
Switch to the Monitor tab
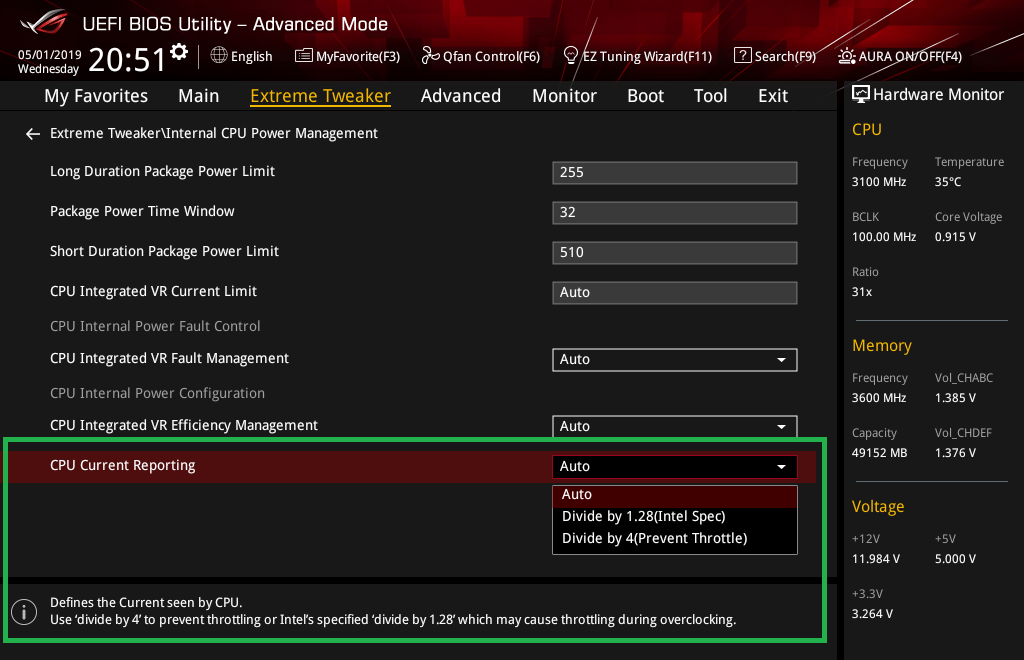pyautogui.click(x=564, y=96)
